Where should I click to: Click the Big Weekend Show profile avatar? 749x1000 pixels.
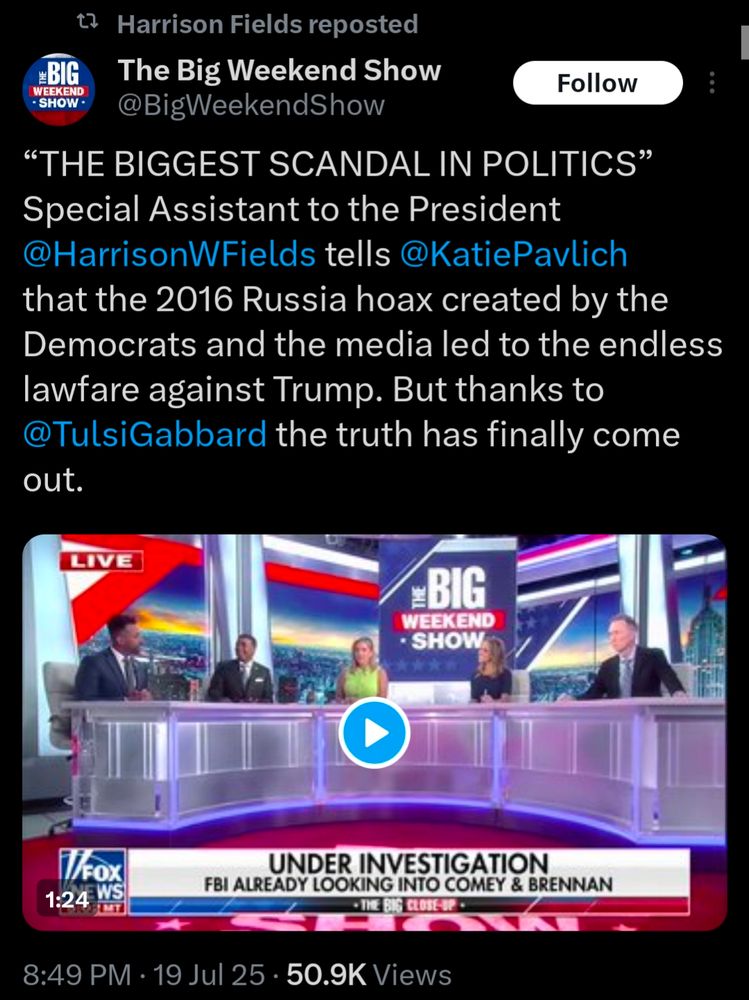(58, 89)
